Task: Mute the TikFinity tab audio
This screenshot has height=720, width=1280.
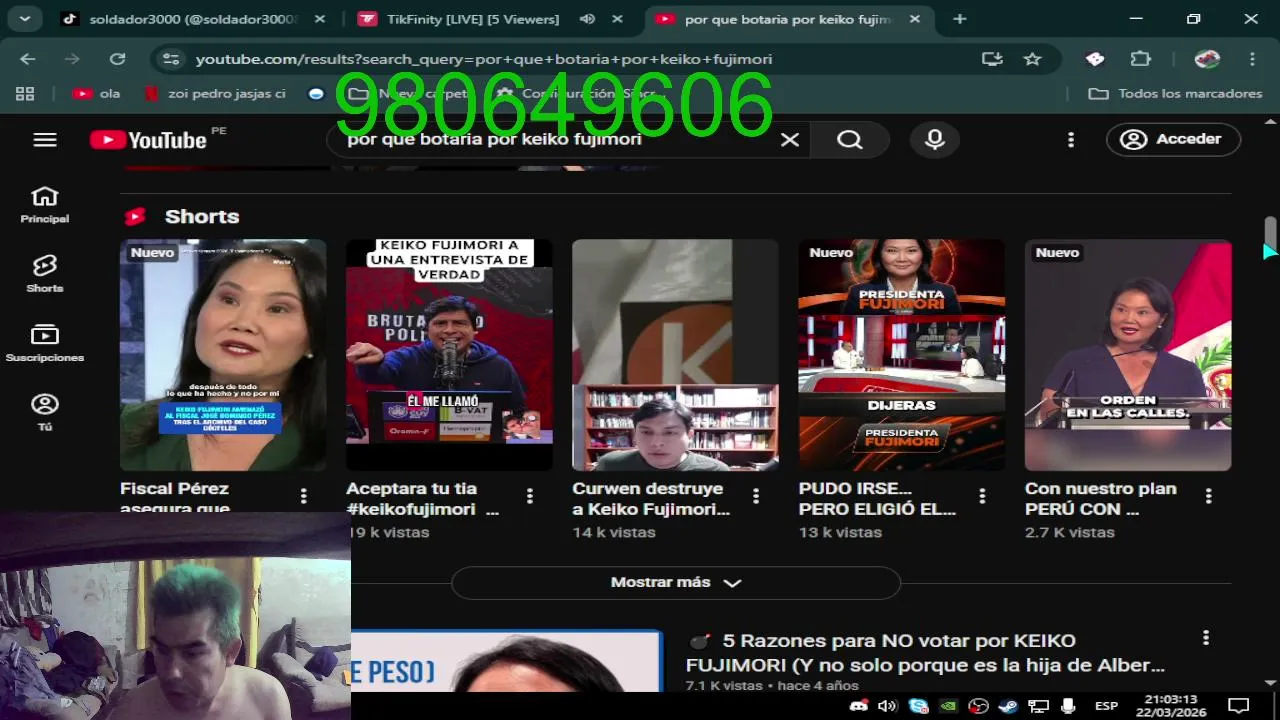Action: coord(587,19)
